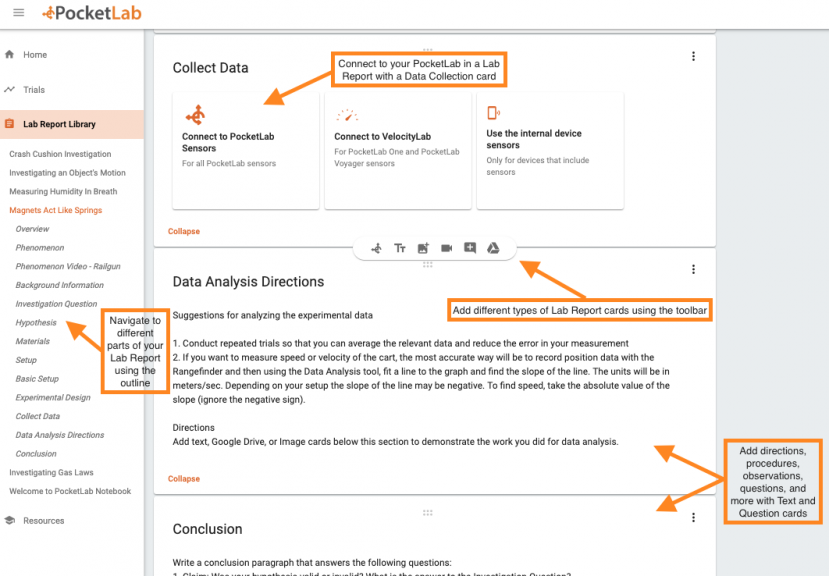Viewport: 829px width, 576px height.
Task: Use the internal device sensors
Action: [x=549, y=150]
